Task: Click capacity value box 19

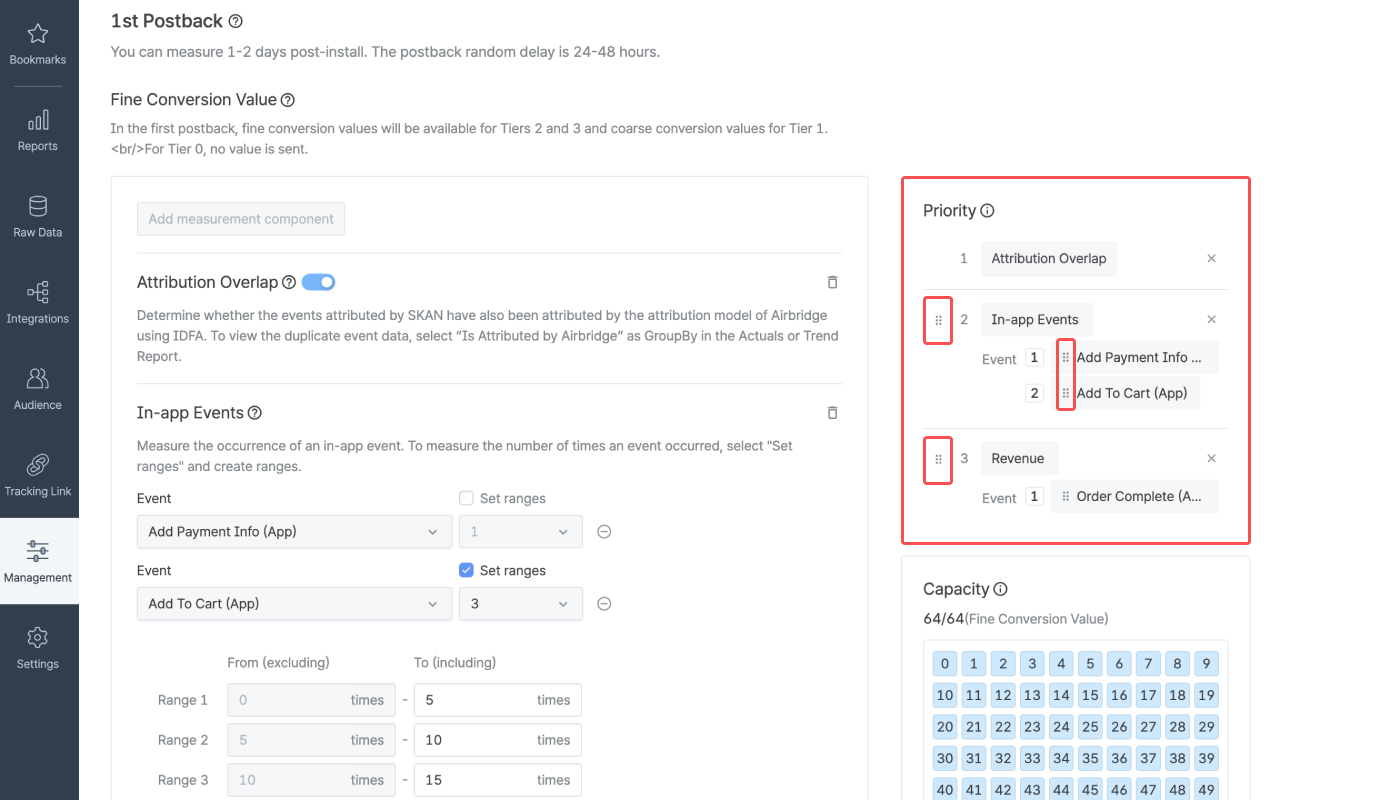Action: (1206, 696)
